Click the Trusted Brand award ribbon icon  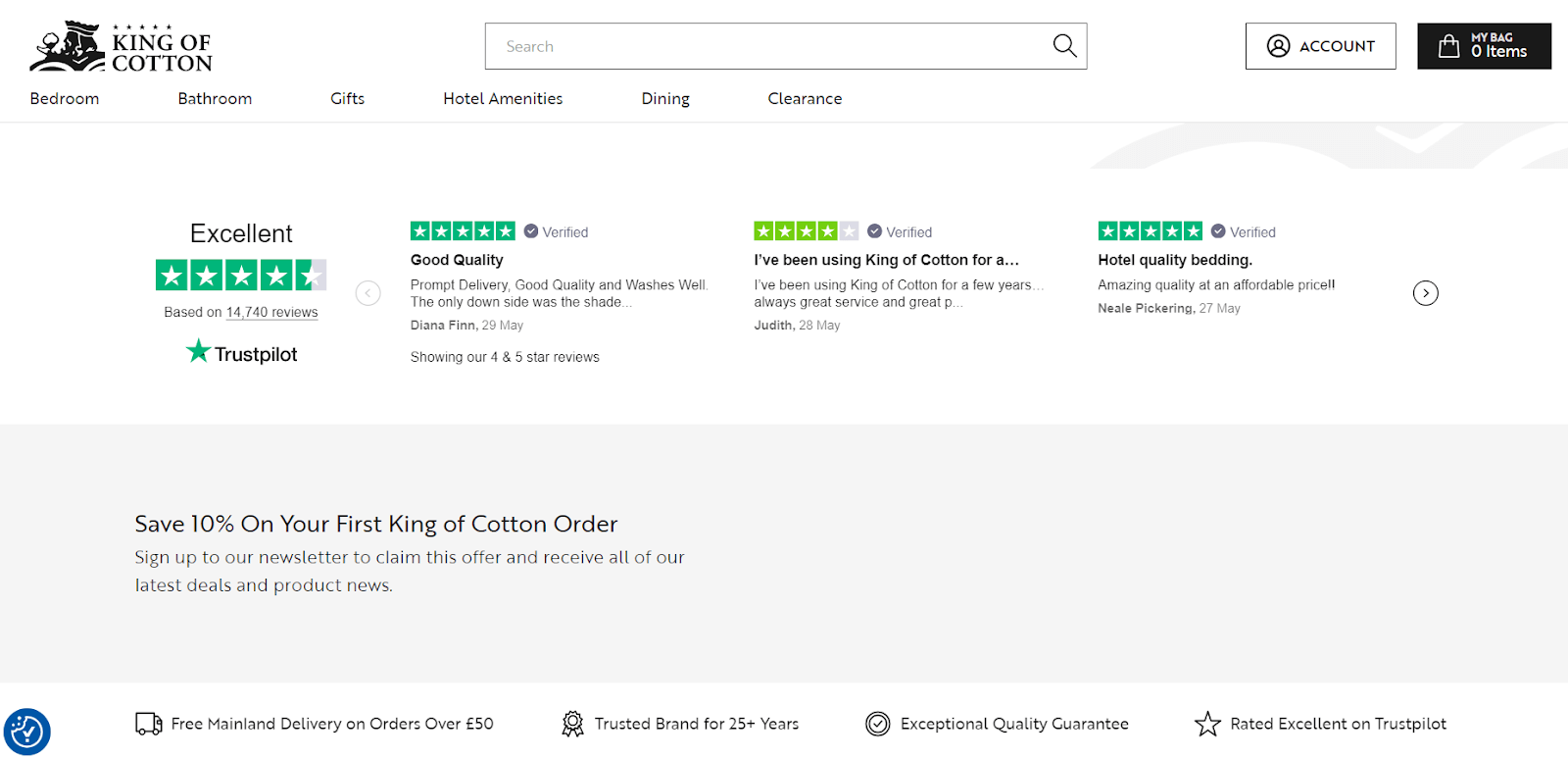(x=572, y=724)
